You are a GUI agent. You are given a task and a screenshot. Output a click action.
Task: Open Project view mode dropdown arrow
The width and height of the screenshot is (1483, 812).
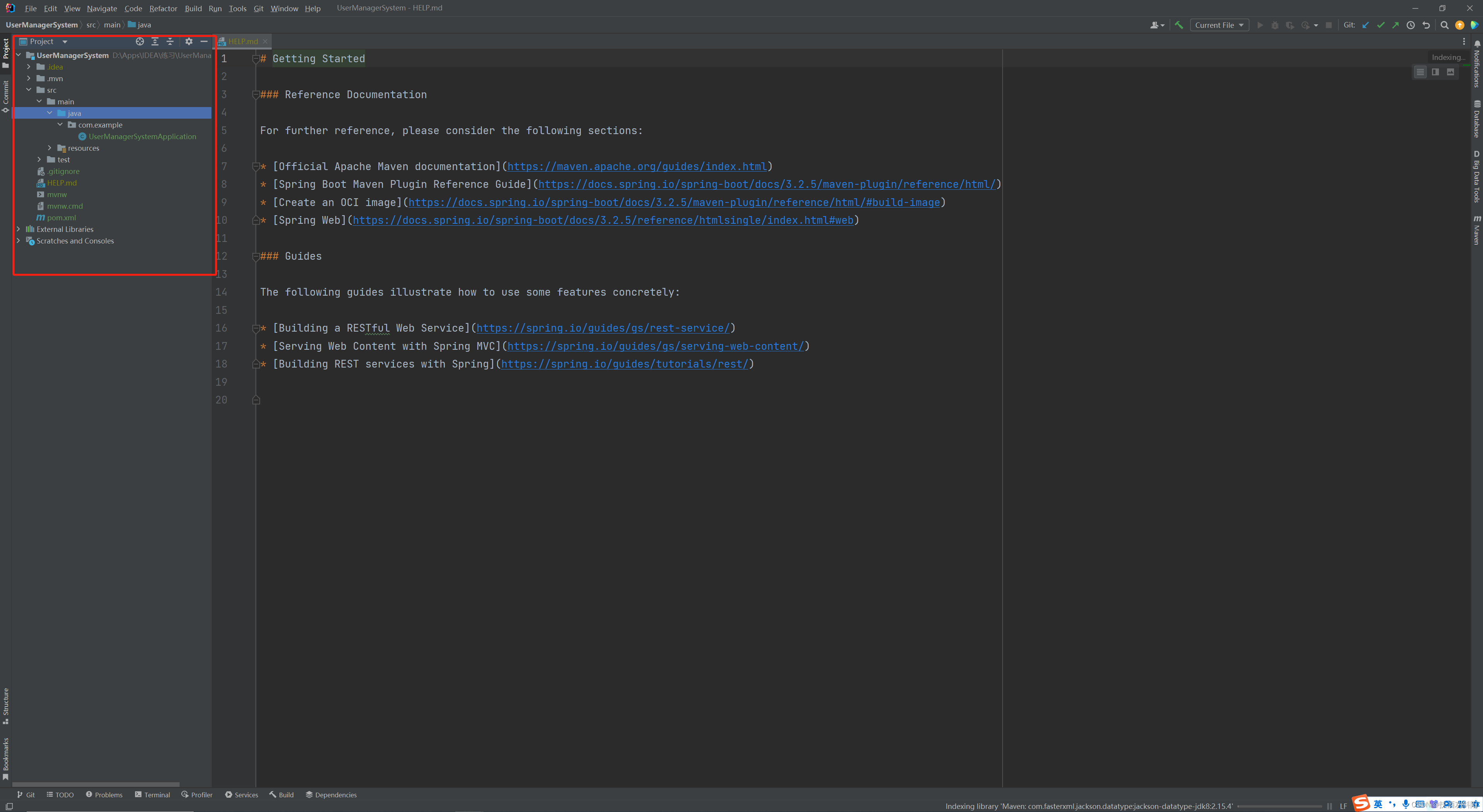65,41
